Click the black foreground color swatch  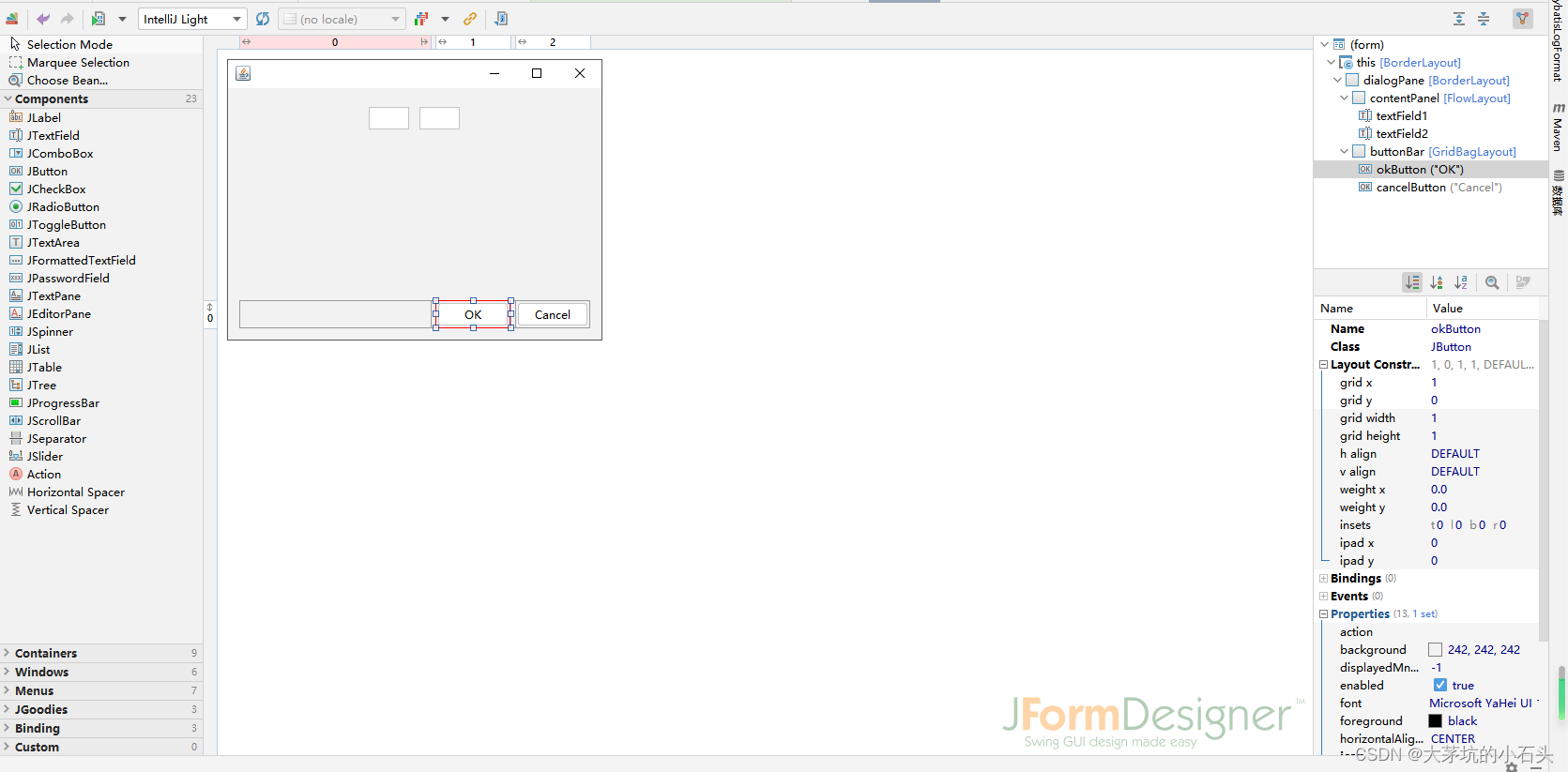click(x=1435, y=720)
